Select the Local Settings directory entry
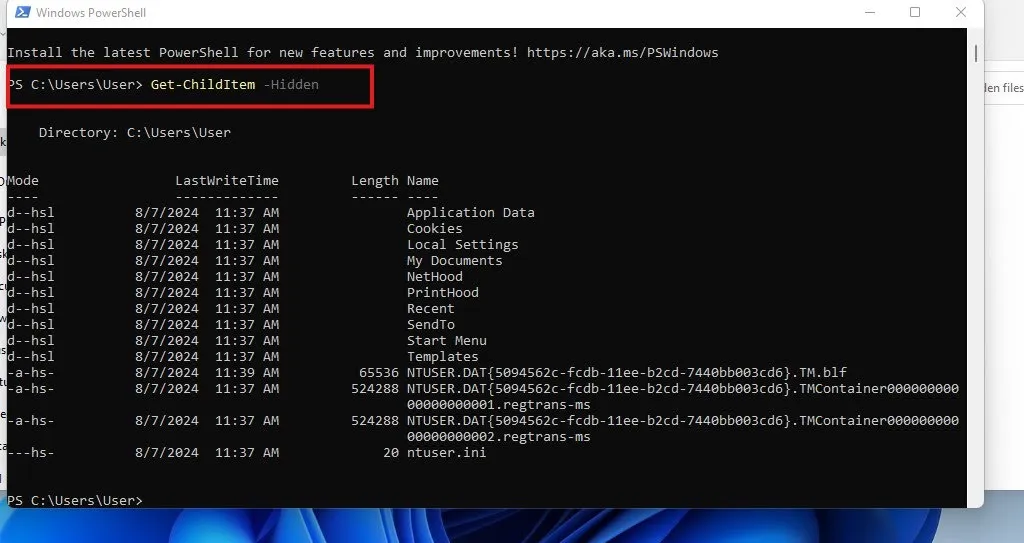 pyautogui.click(x=462, y=245)
